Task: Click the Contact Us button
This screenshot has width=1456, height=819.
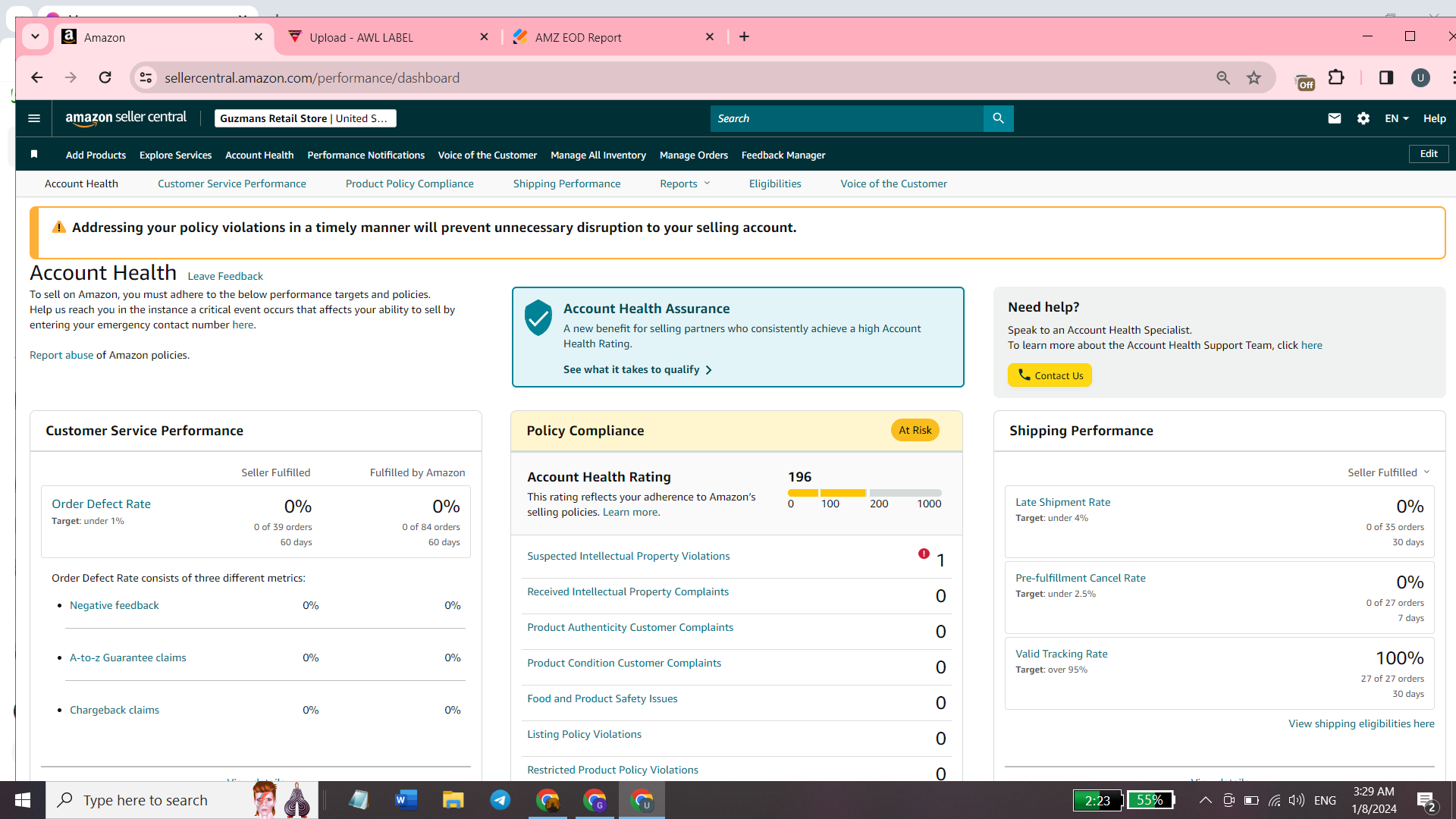Action: point(1050,375)
